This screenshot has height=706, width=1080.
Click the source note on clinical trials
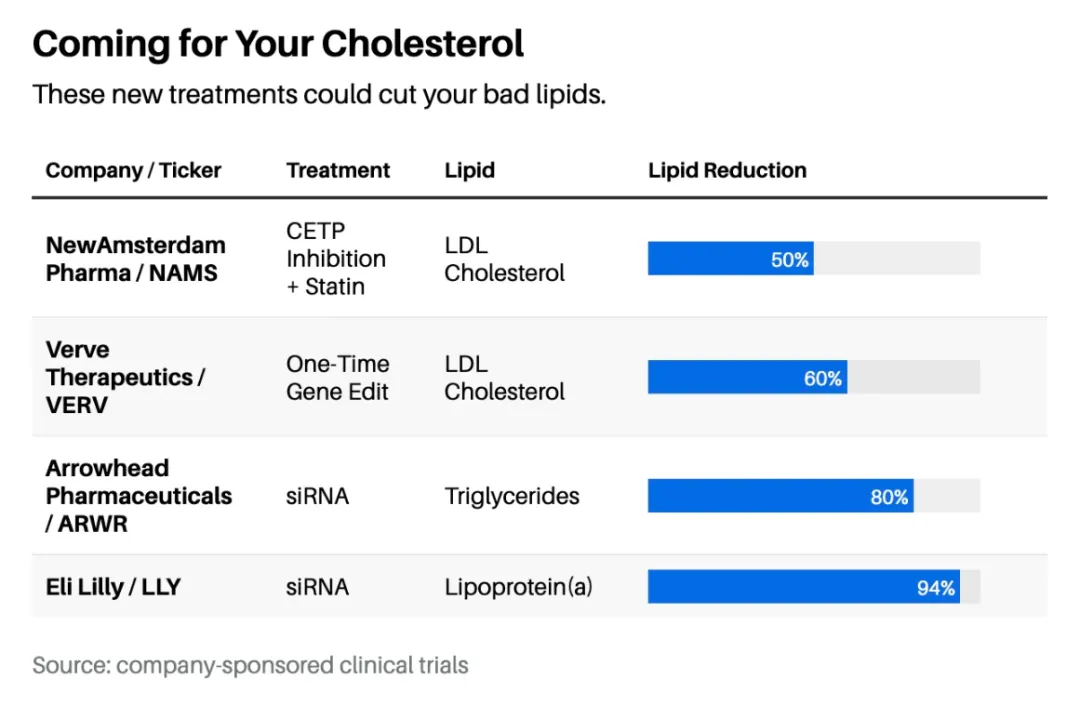coord(250,665)
